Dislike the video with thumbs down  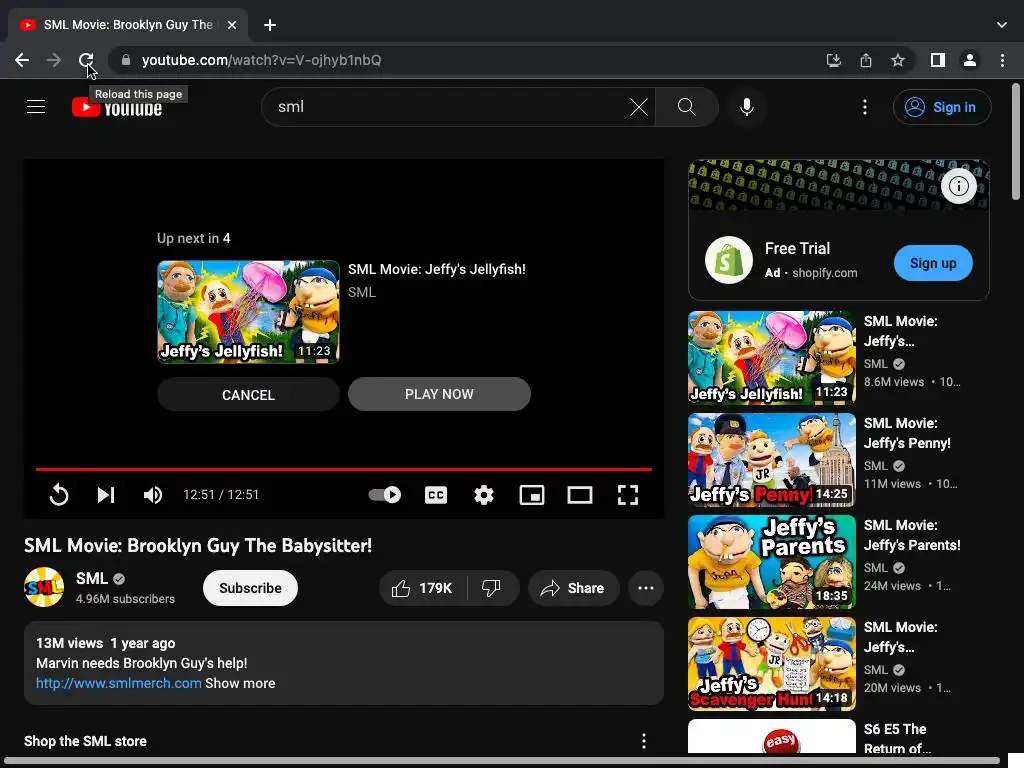(492, 588)
